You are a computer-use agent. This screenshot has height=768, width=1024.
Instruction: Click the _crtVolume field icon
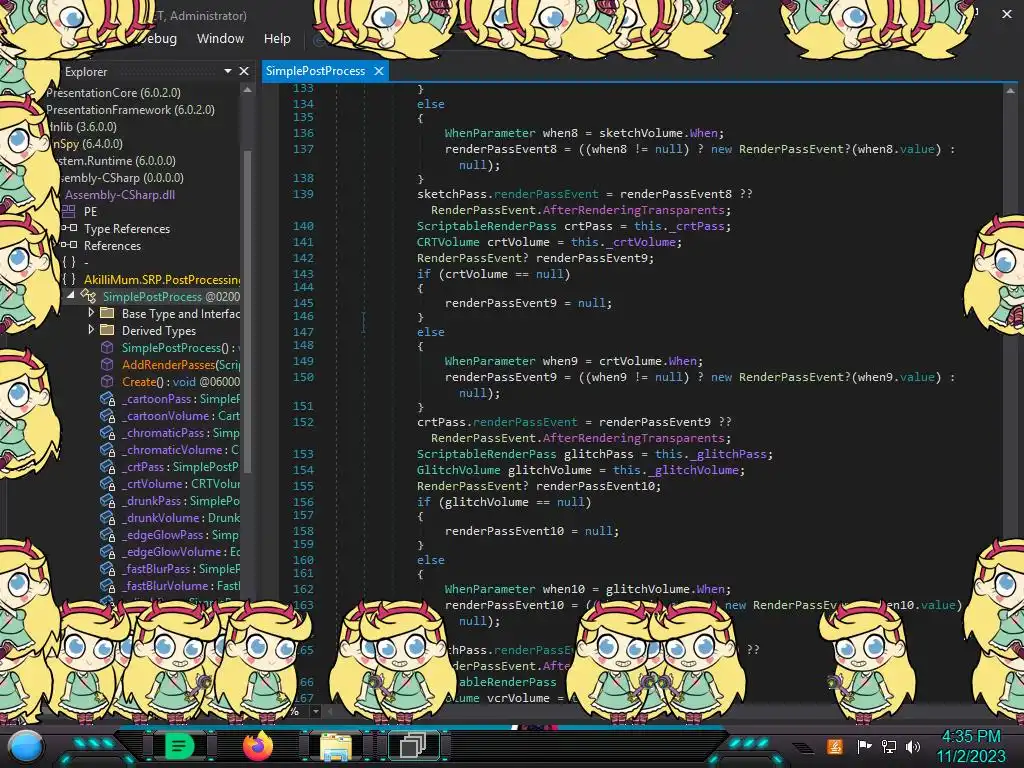[x=107, y=483]
